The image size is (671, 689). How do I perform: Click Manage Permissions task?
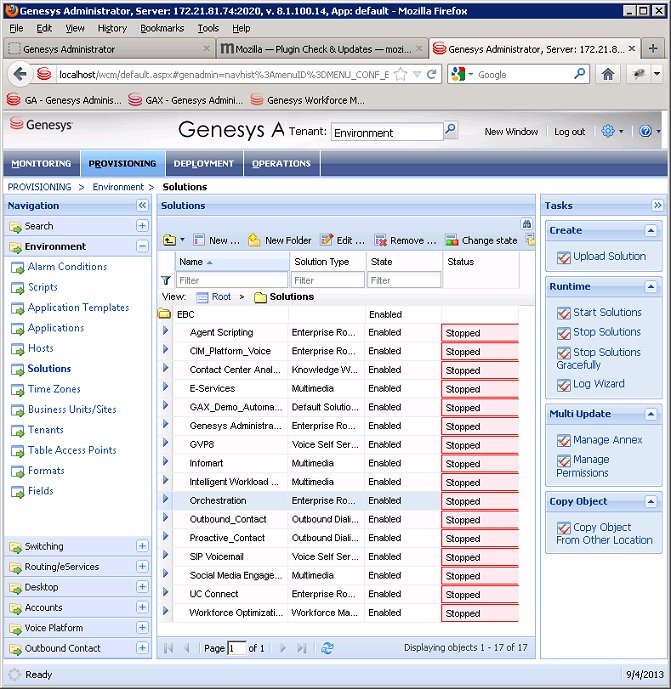(583, 466)
